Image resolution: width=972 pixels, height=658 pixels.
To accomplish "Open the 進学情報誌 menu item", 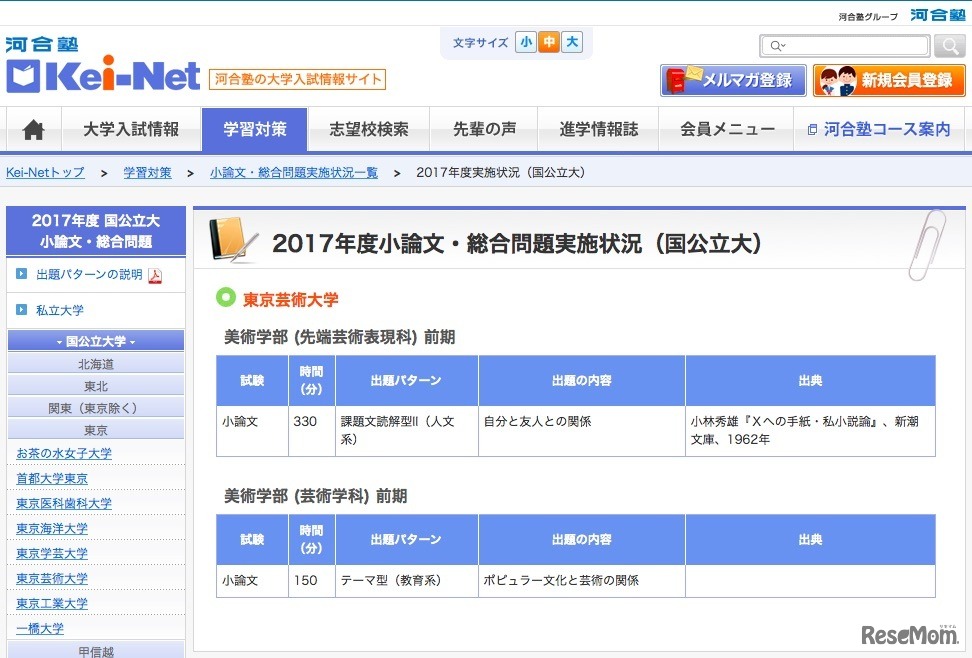I will tap(598, 128).
